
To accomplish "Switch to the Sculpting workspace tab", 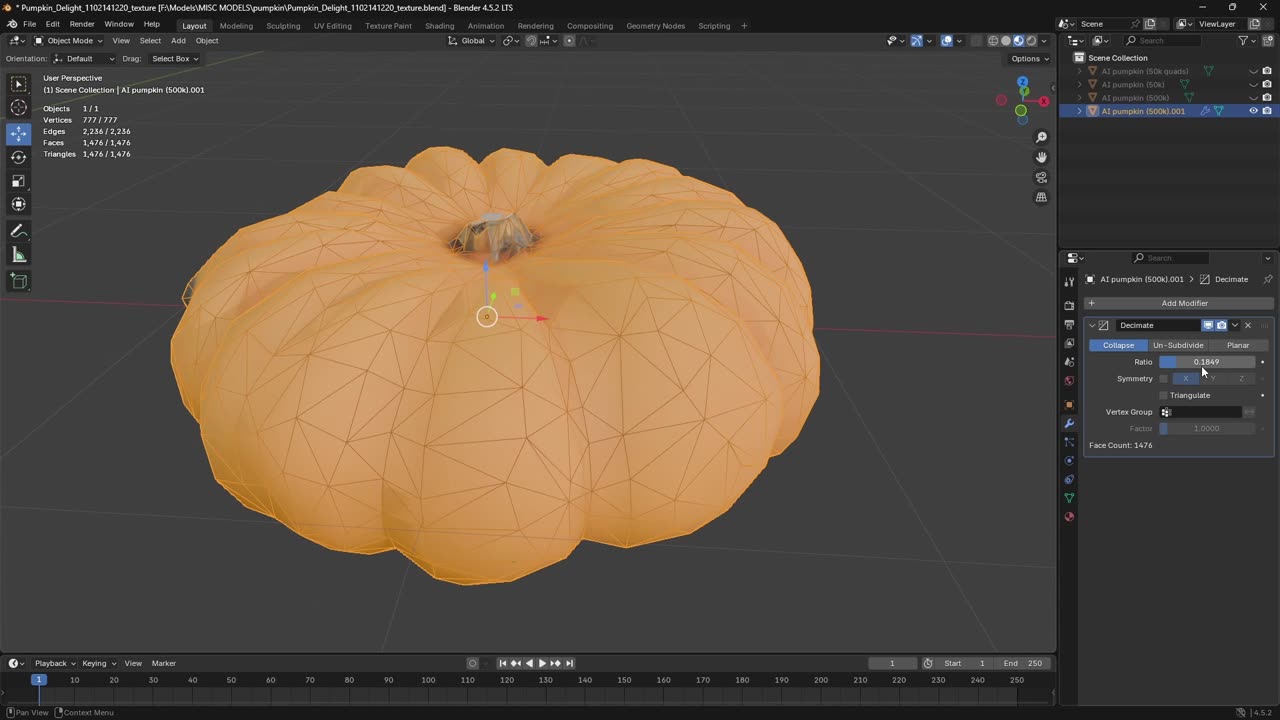I will (x=283, y=26).
